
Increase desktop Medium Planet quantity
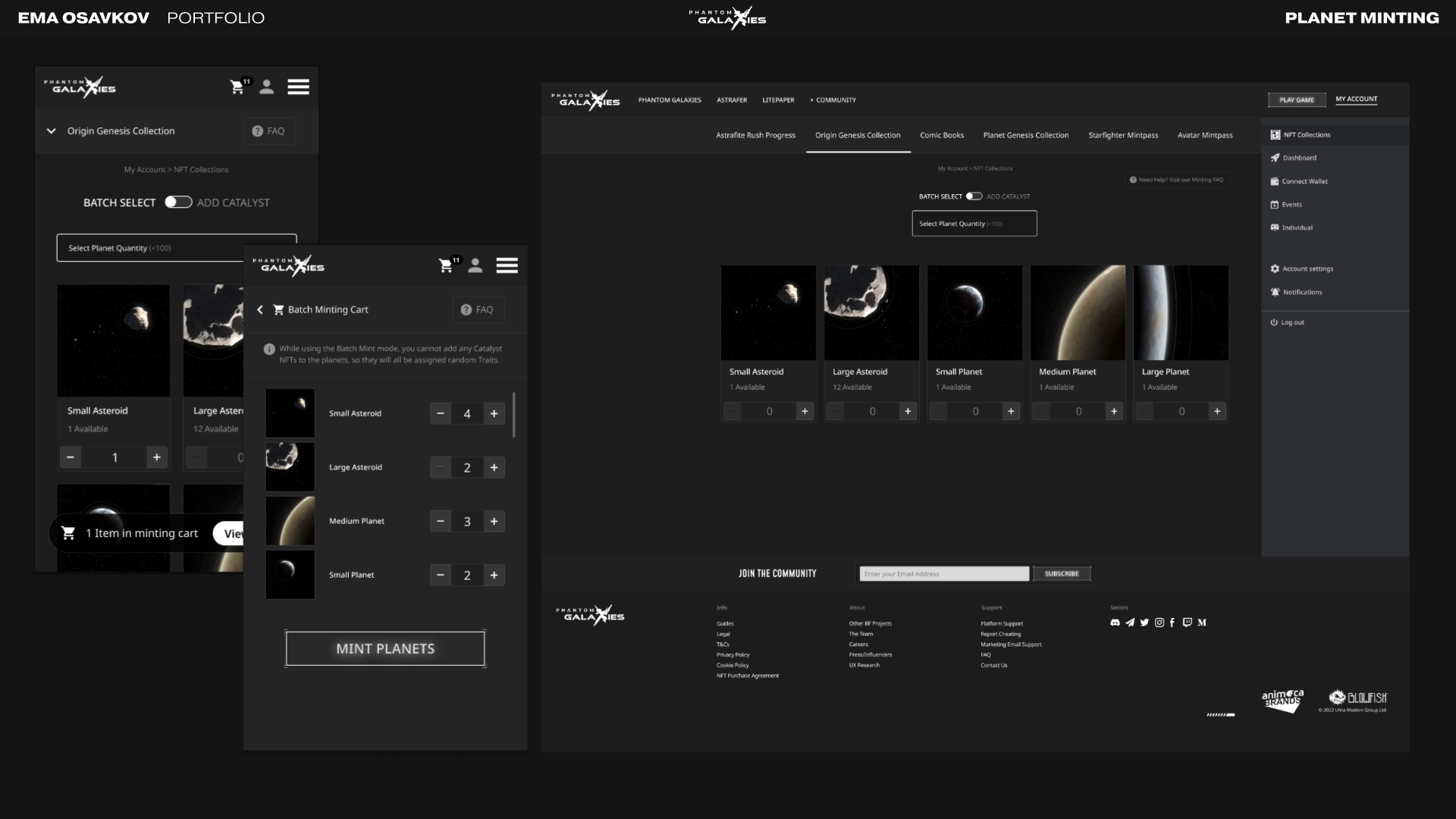point(1114,411)
